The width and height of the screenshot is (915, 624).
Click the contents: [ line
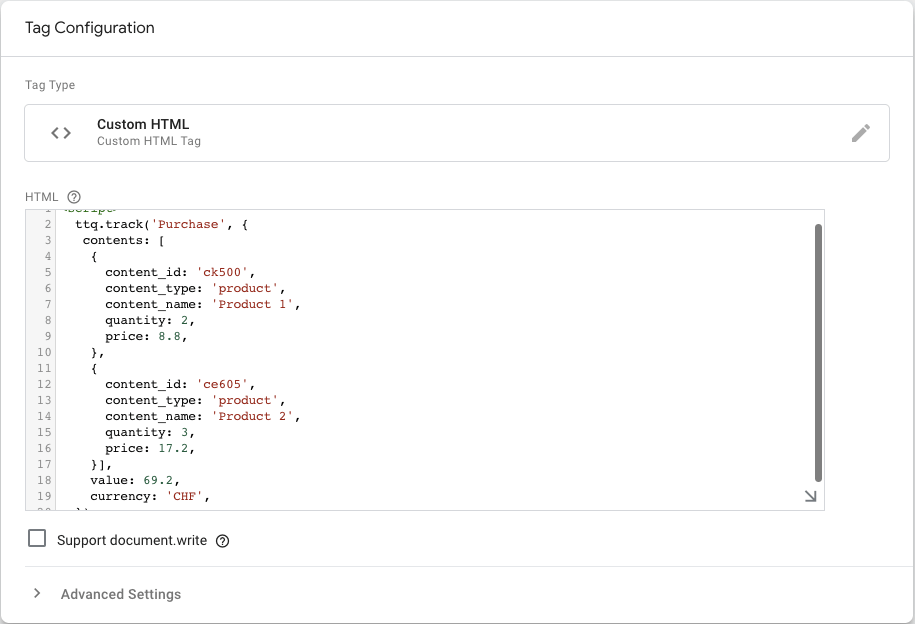coord(124,240)
